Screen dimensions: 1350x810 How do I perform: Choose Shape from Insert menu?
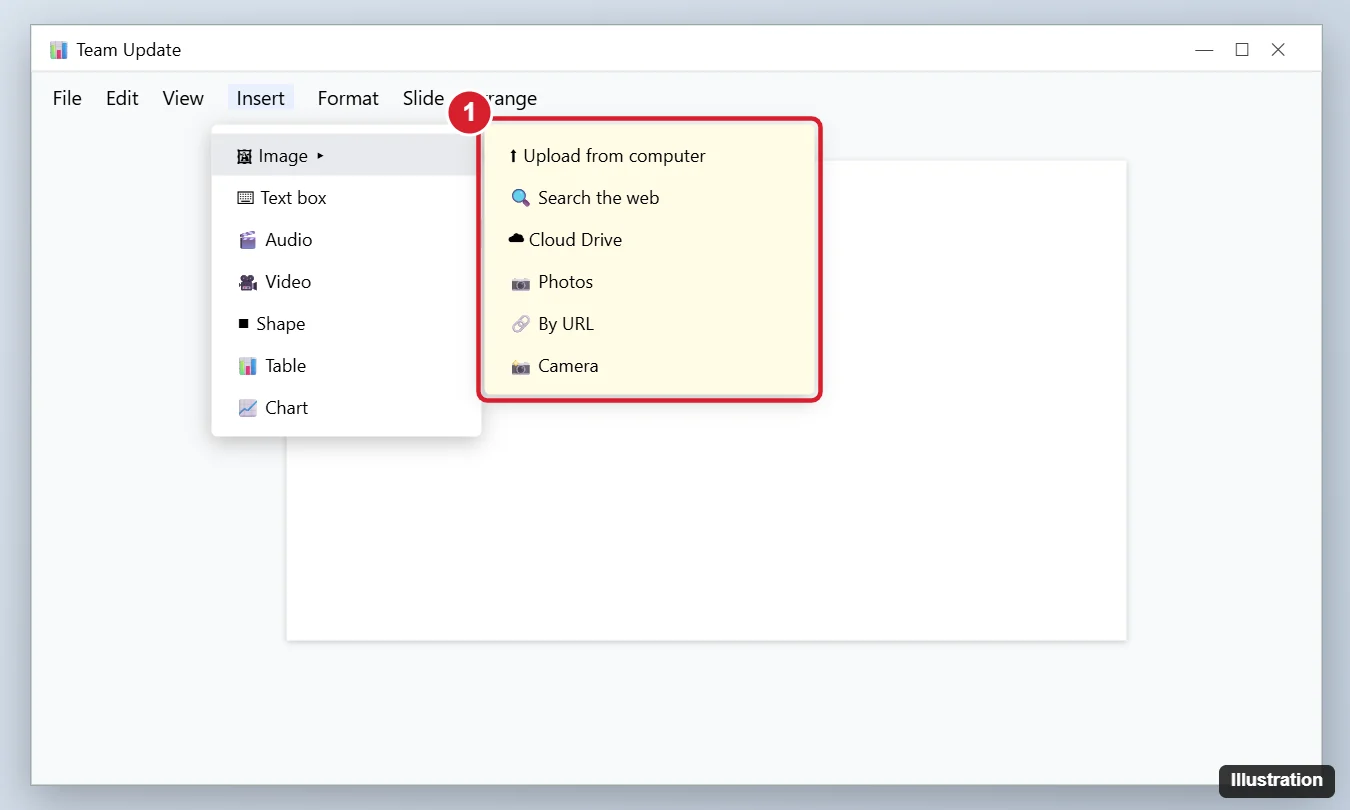tap(346, 324)
